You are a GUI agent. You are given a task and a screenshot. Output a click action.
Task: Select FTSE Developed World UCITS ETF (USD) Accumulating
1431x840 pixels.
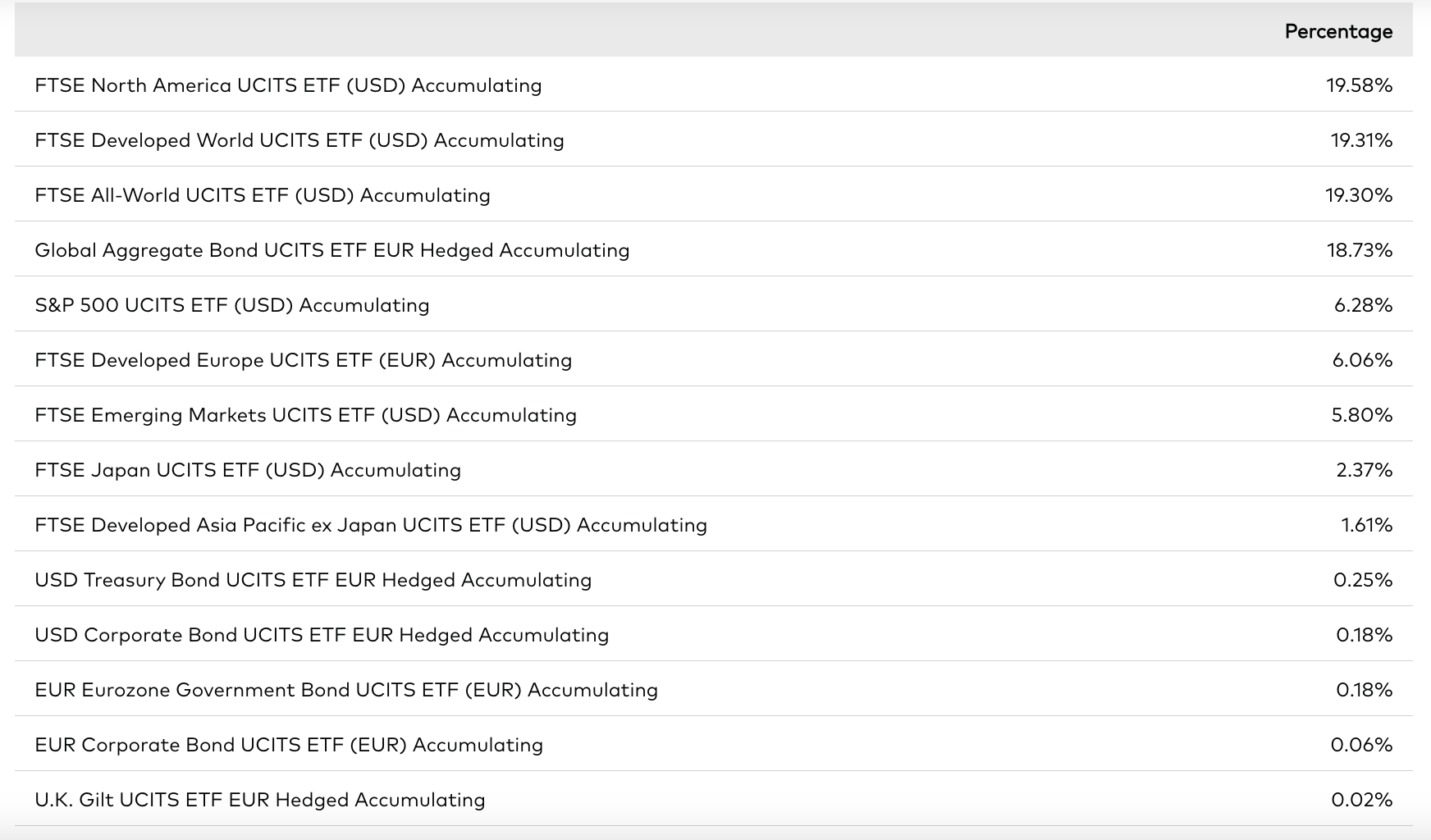(299, 140)
